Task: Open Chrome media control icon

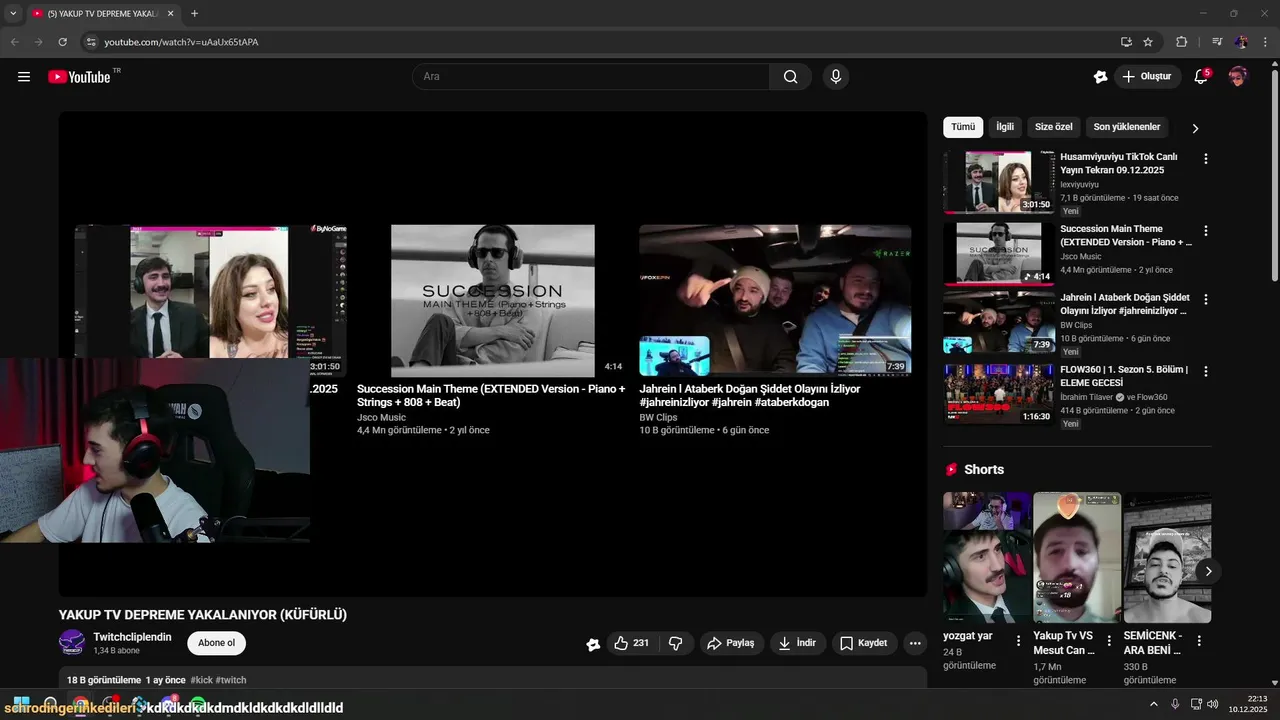Action: [x=1217, y=42]
